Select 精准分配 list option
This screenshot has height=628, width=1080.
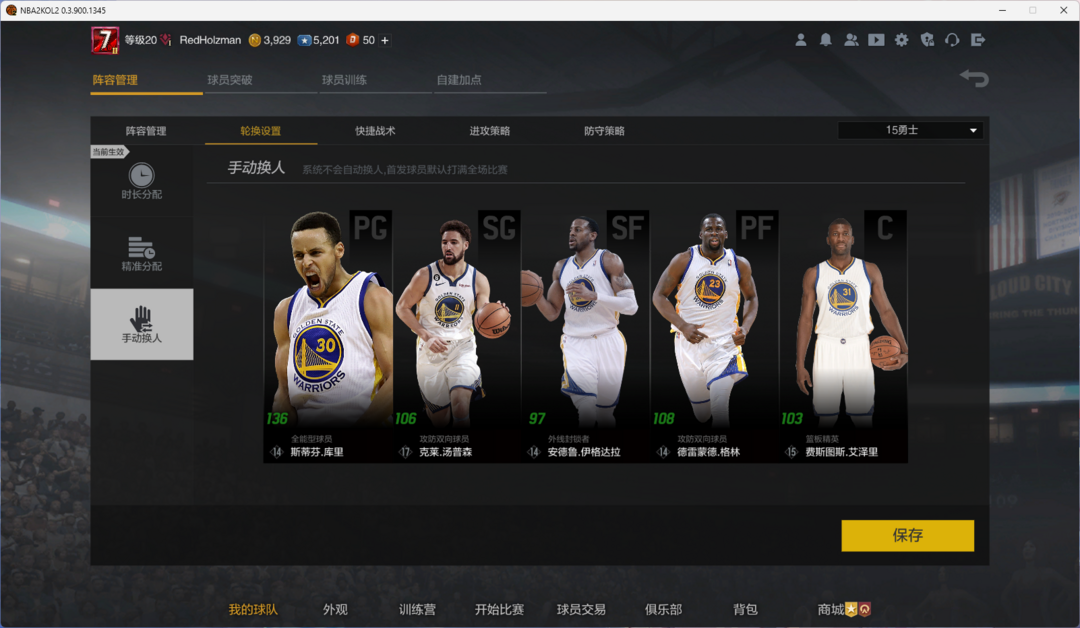coord(142,253)
